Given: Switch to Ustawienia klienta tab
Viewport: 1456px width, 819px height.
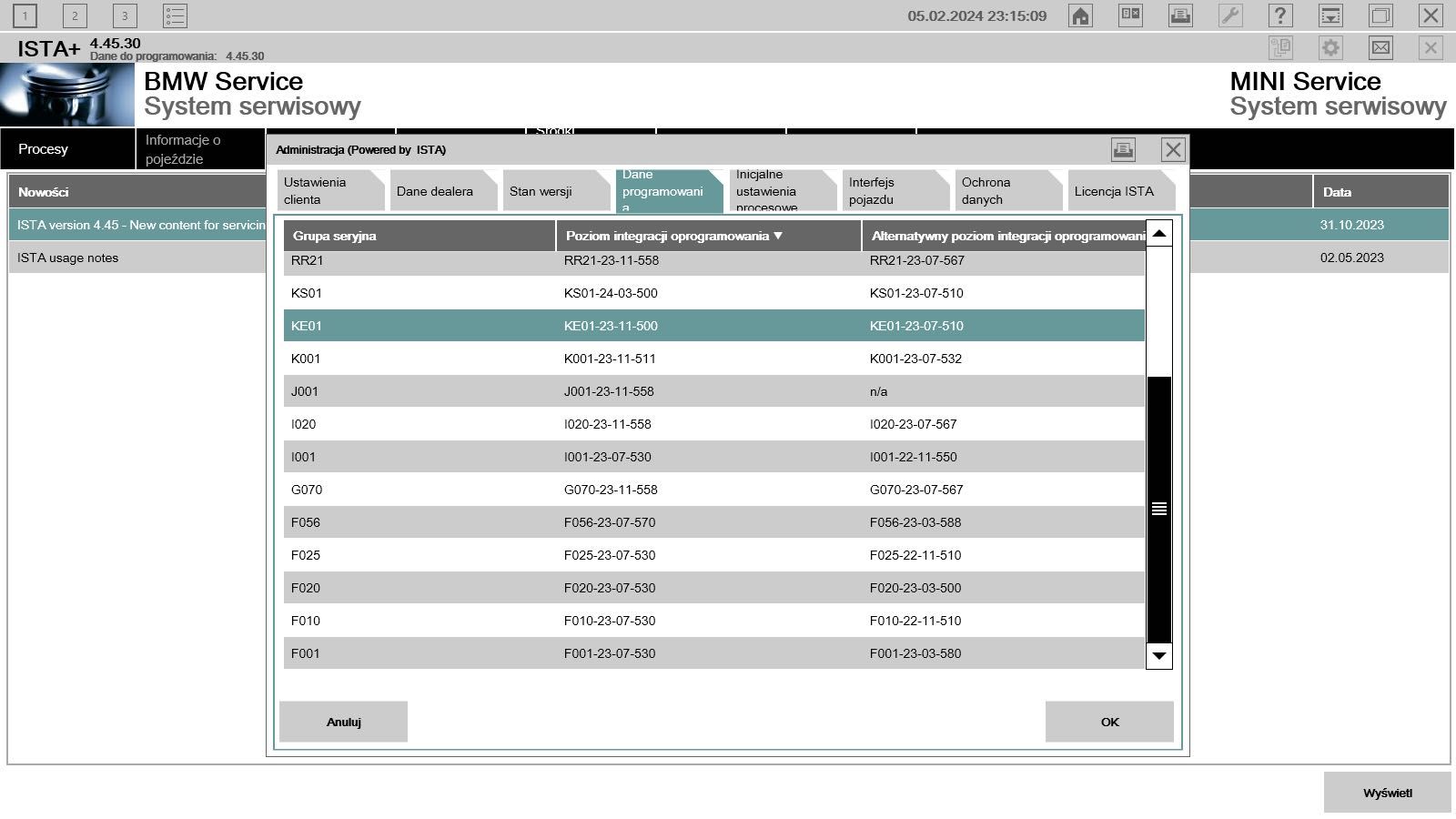Looking at the screenshot, I should click(x=331, y=190).
